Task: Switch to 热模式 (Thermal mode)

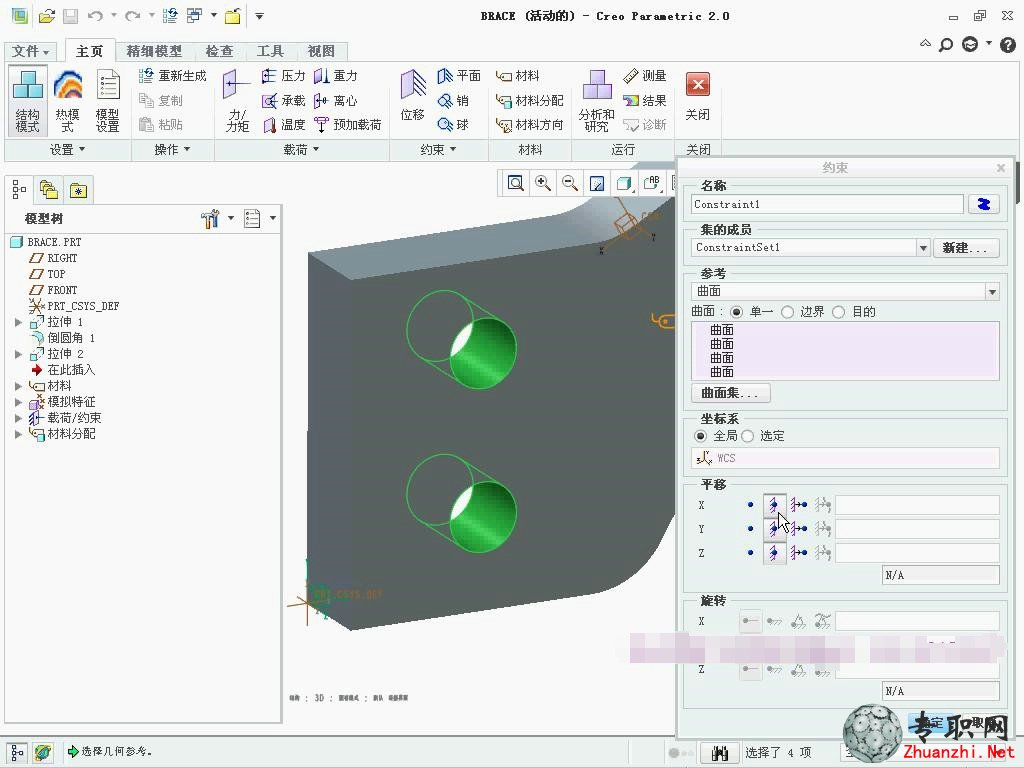Action: click(67, 101)
